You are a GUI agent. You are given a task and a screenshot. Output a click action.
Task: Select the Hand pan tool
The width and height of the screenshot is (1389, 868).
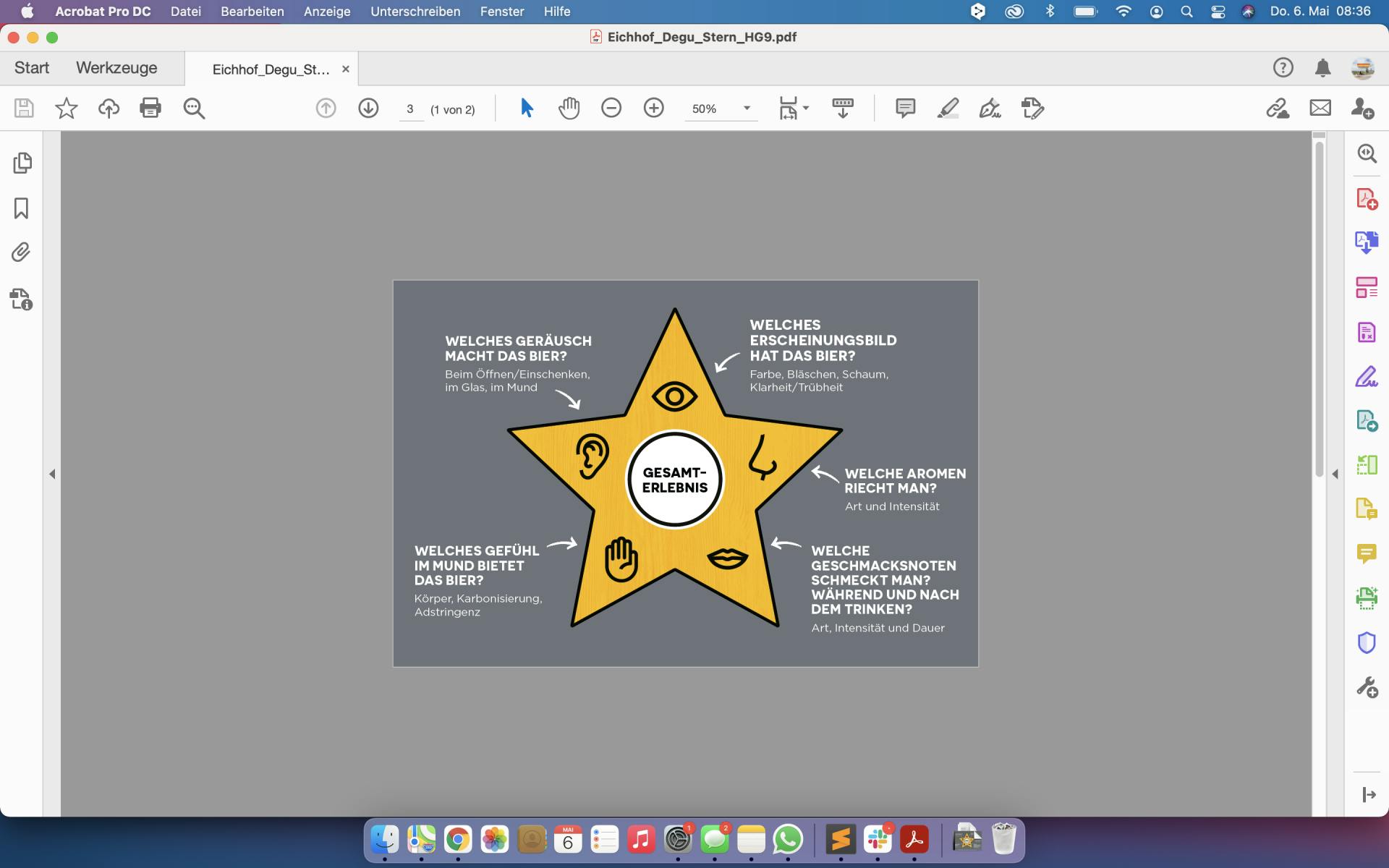click(569, 109)
